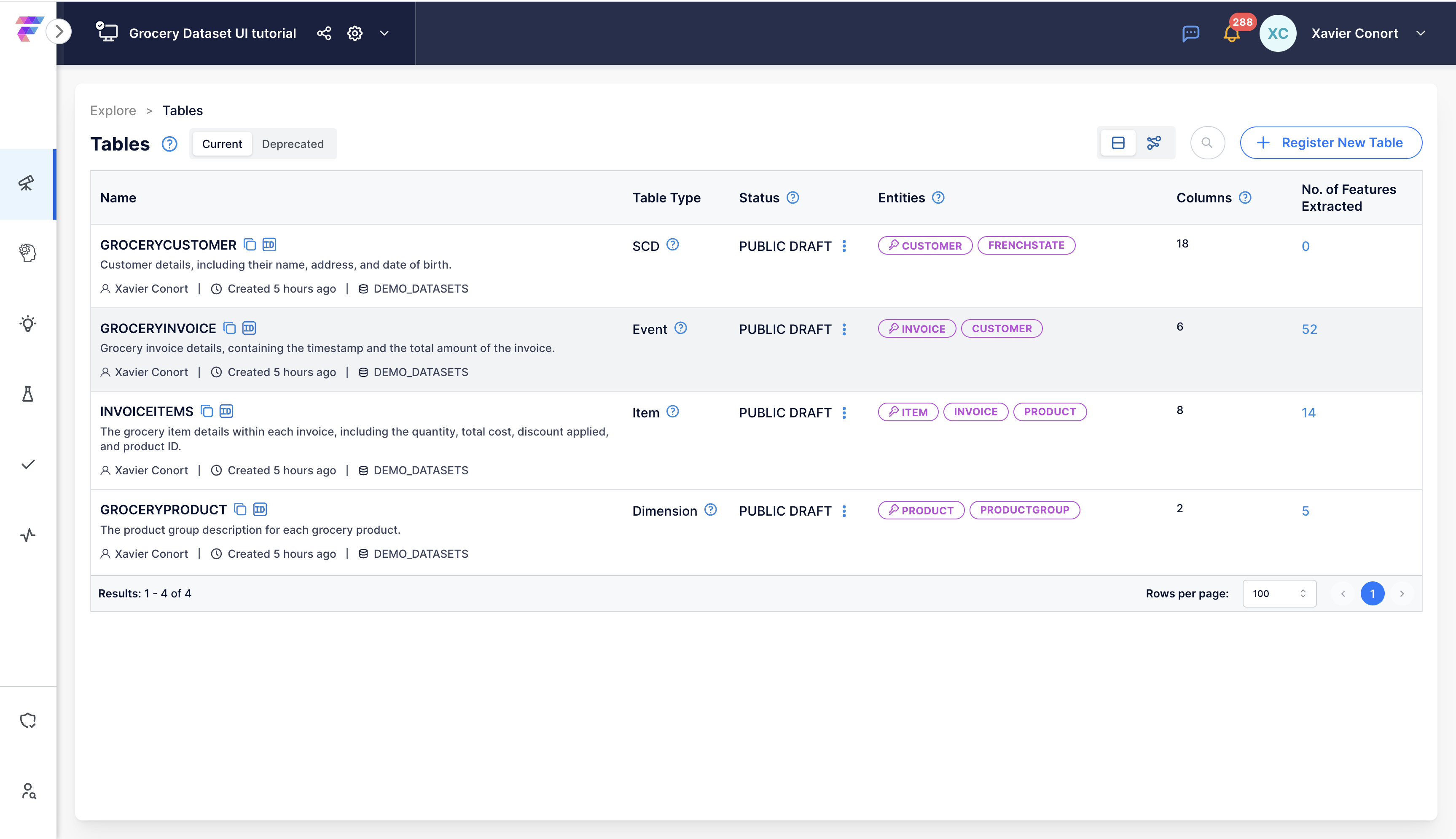Select the list view toggle

coord(1118,143)
